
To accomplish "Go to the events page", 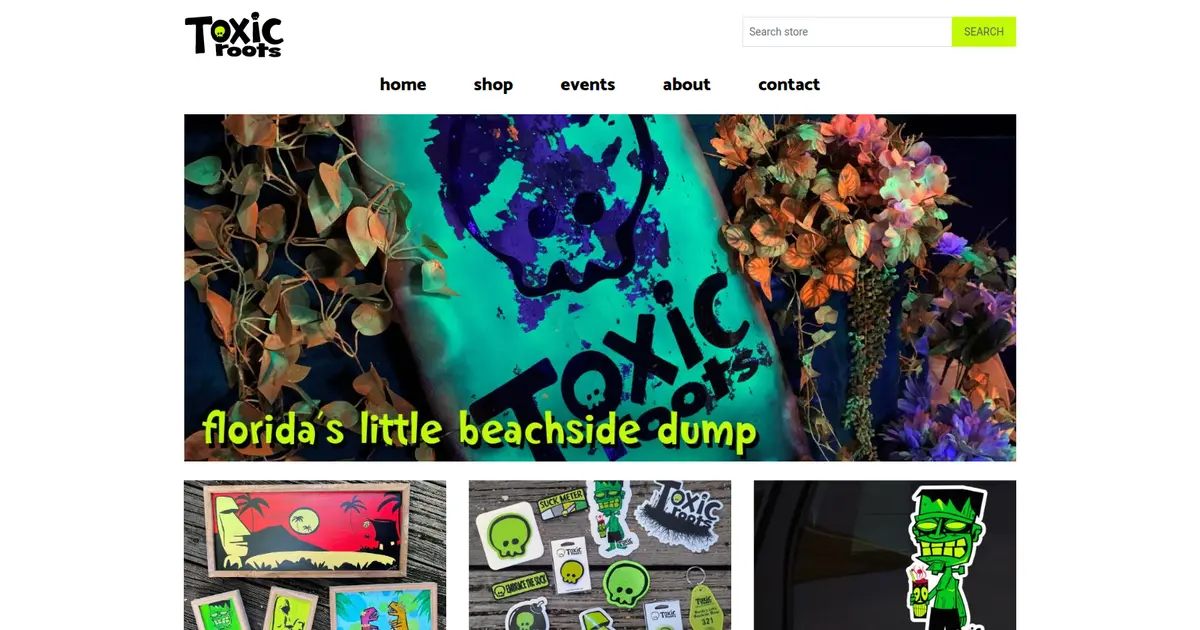I will (588, 85).
